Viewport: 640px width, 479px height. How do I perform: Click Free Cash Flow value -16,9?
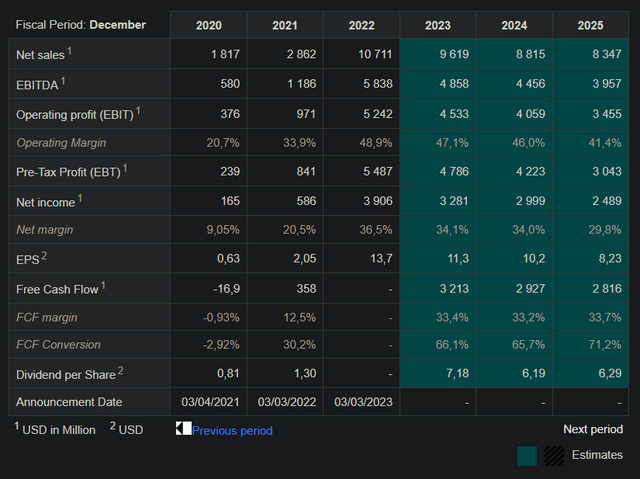[227, 288]
